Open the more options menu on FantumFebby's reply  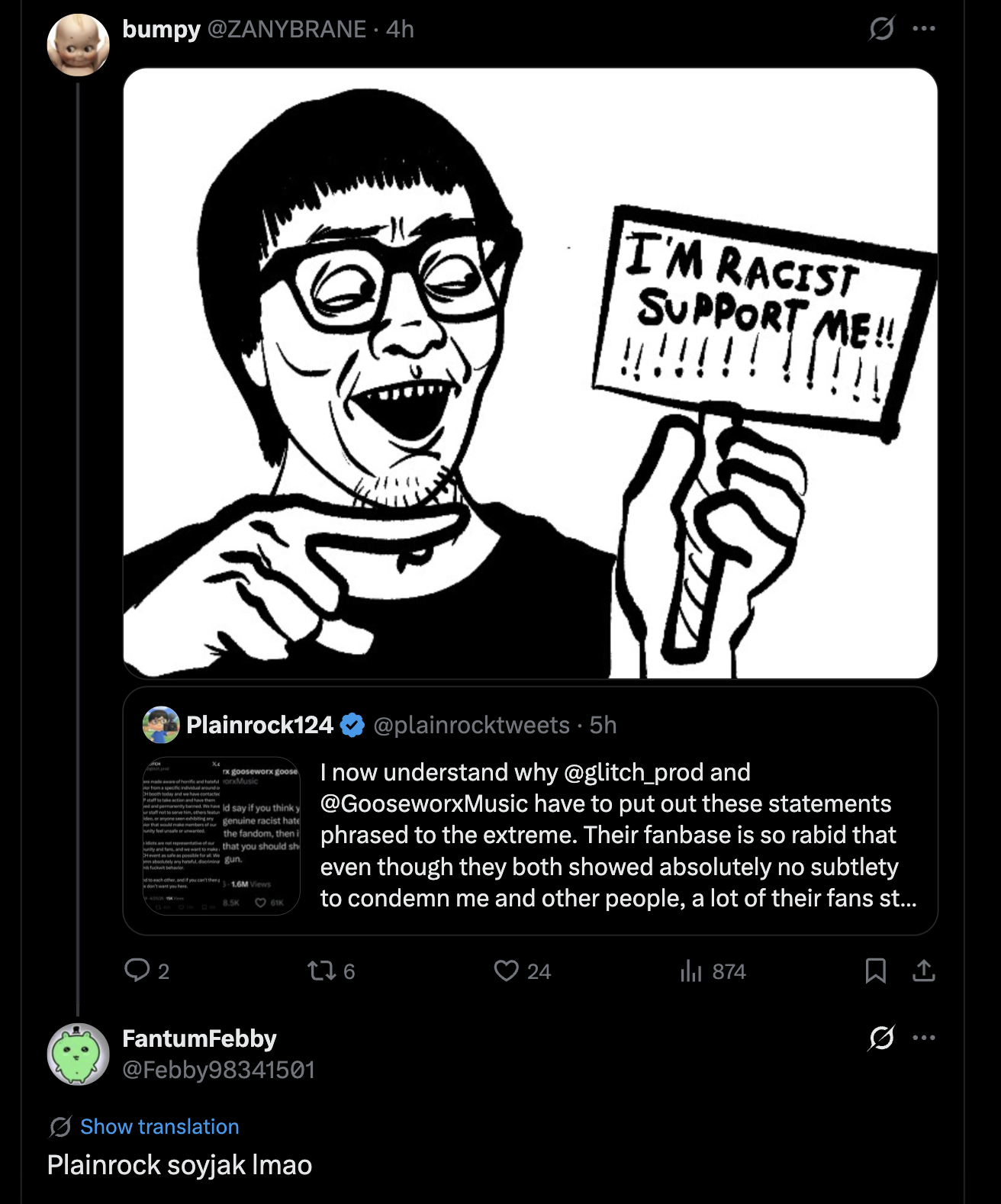point(923,1038)
